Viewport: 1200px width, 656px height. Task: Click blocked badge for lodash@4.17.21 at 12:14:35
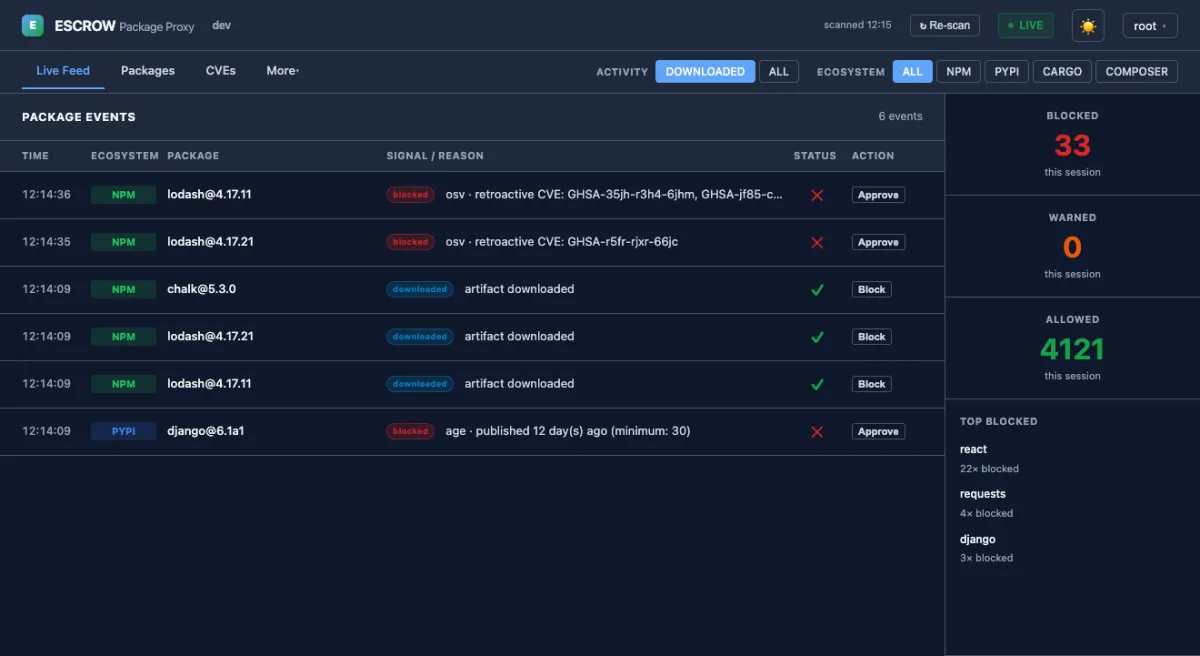pyautogui.click(x=410, y=242)
